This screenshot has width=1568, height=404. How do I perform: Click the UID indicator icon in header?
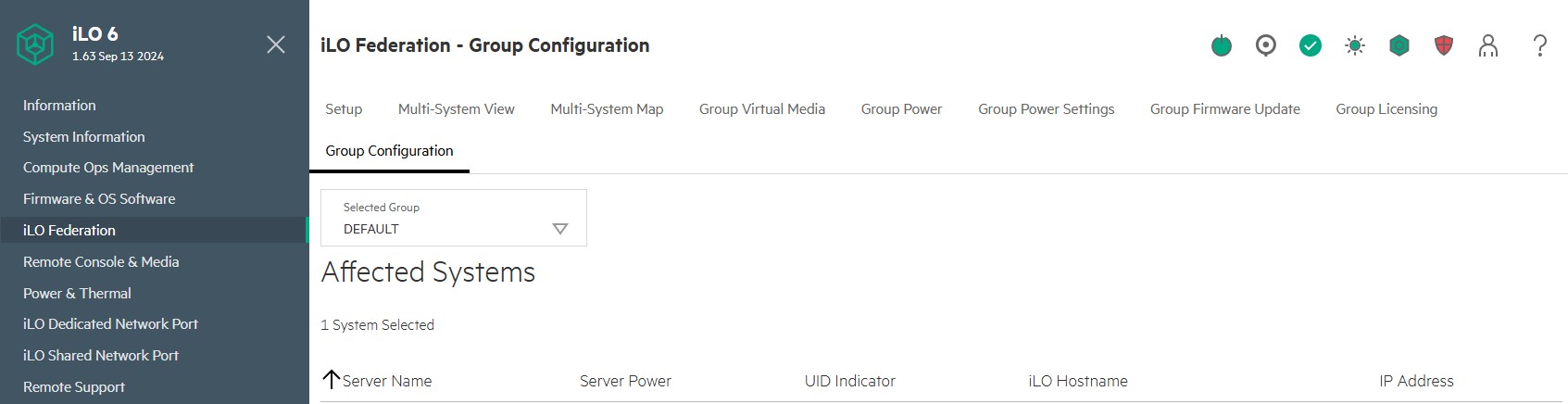[x=1266, y=45]
